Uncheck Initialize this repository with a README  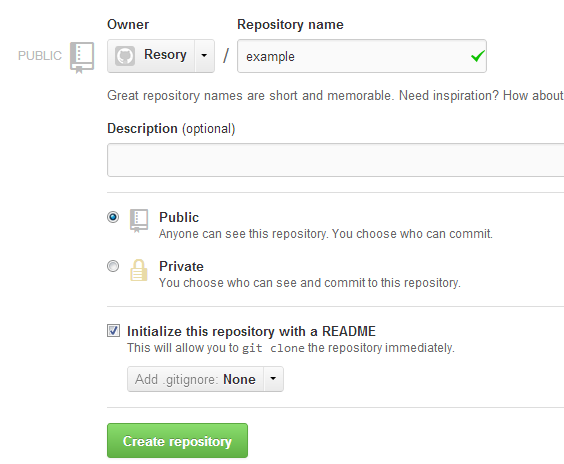point(113,331)
